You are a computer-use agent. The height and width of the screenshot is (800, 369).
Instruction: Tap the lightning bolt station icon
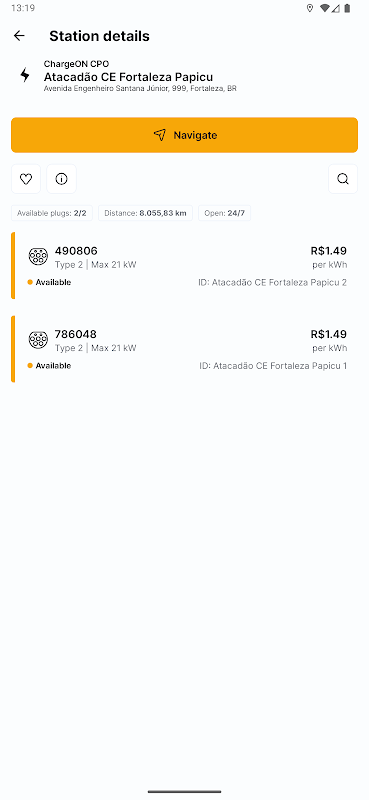click(x=24, y=76)
